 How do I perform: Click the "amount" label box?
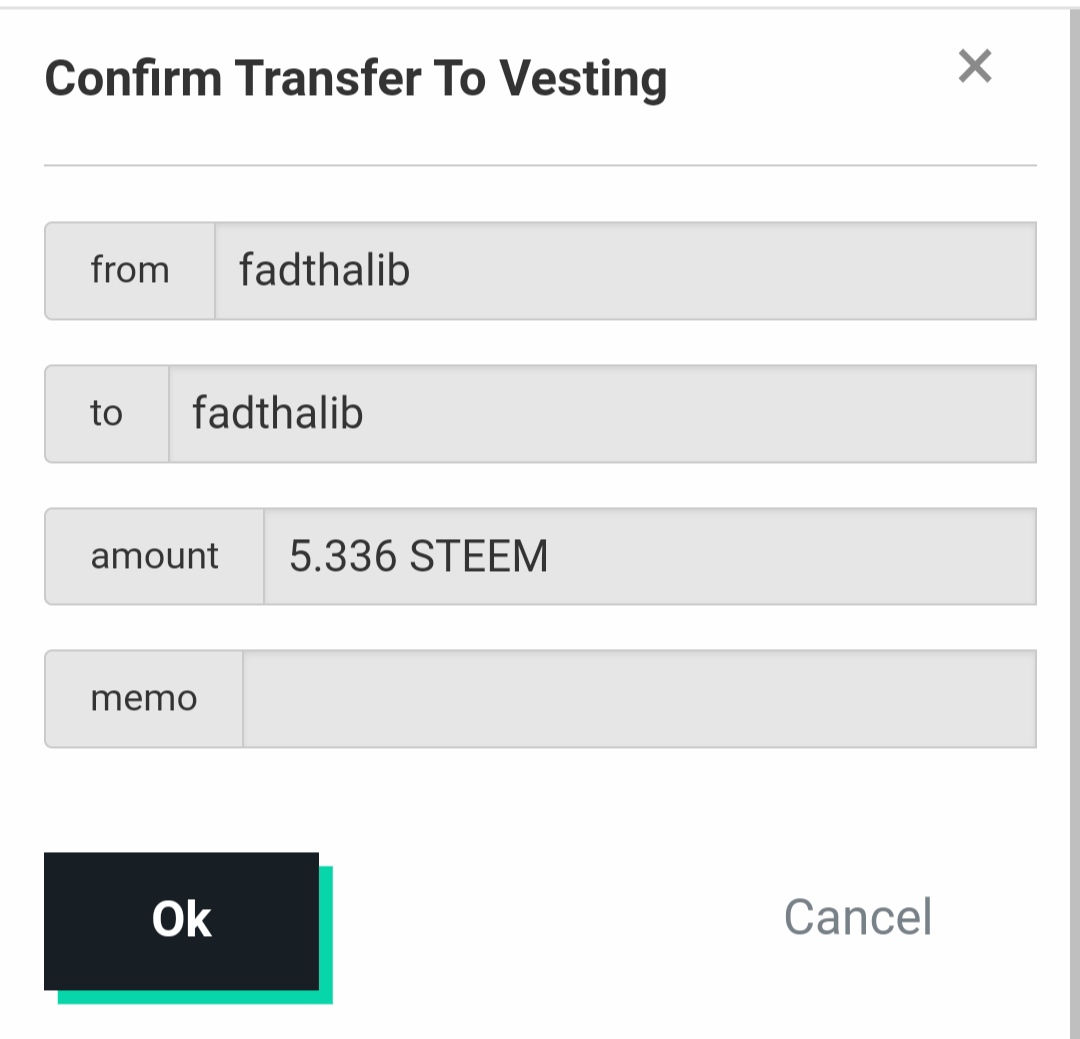coord(155,556)
